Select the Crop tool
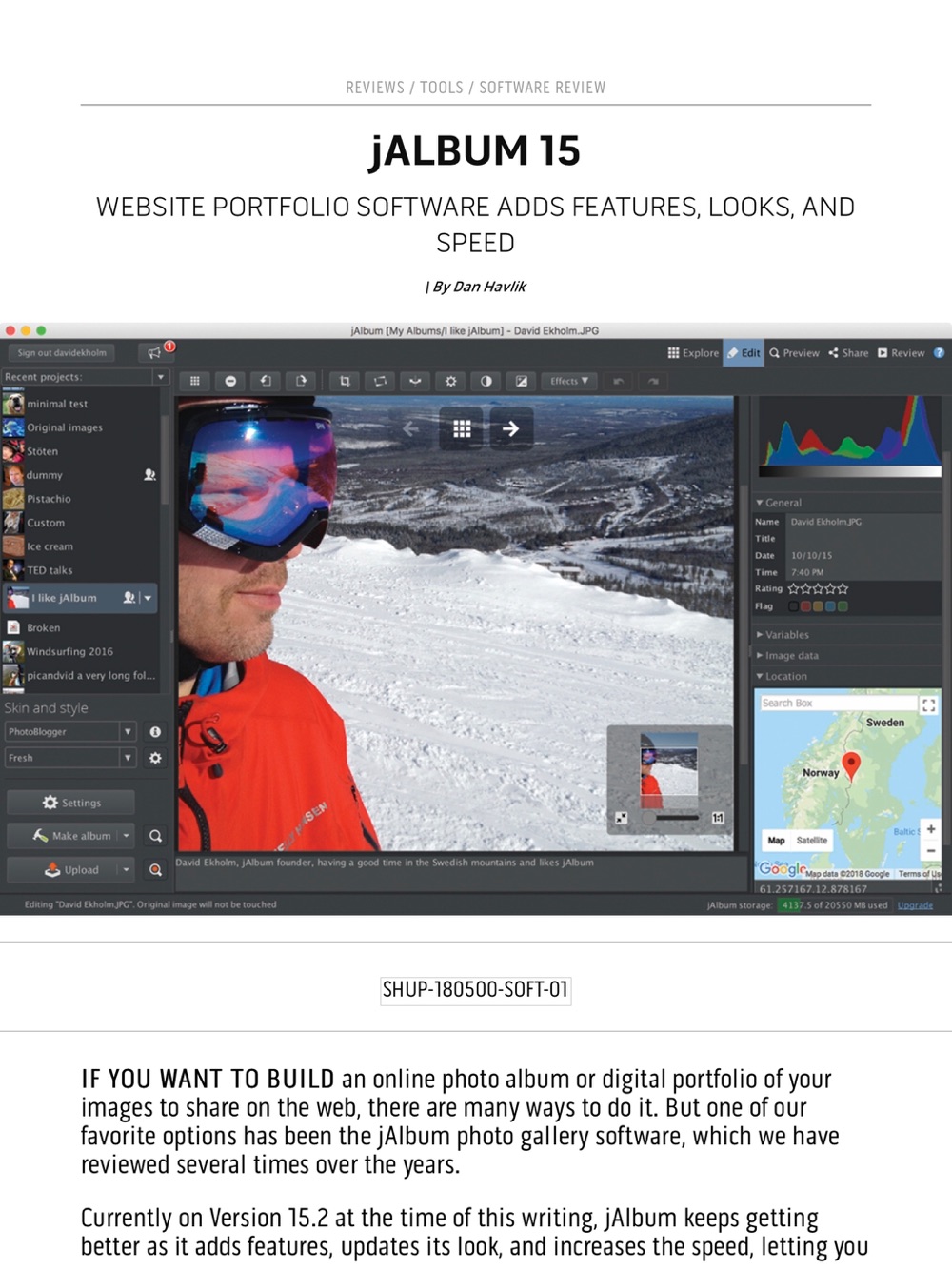 (345, 381)
